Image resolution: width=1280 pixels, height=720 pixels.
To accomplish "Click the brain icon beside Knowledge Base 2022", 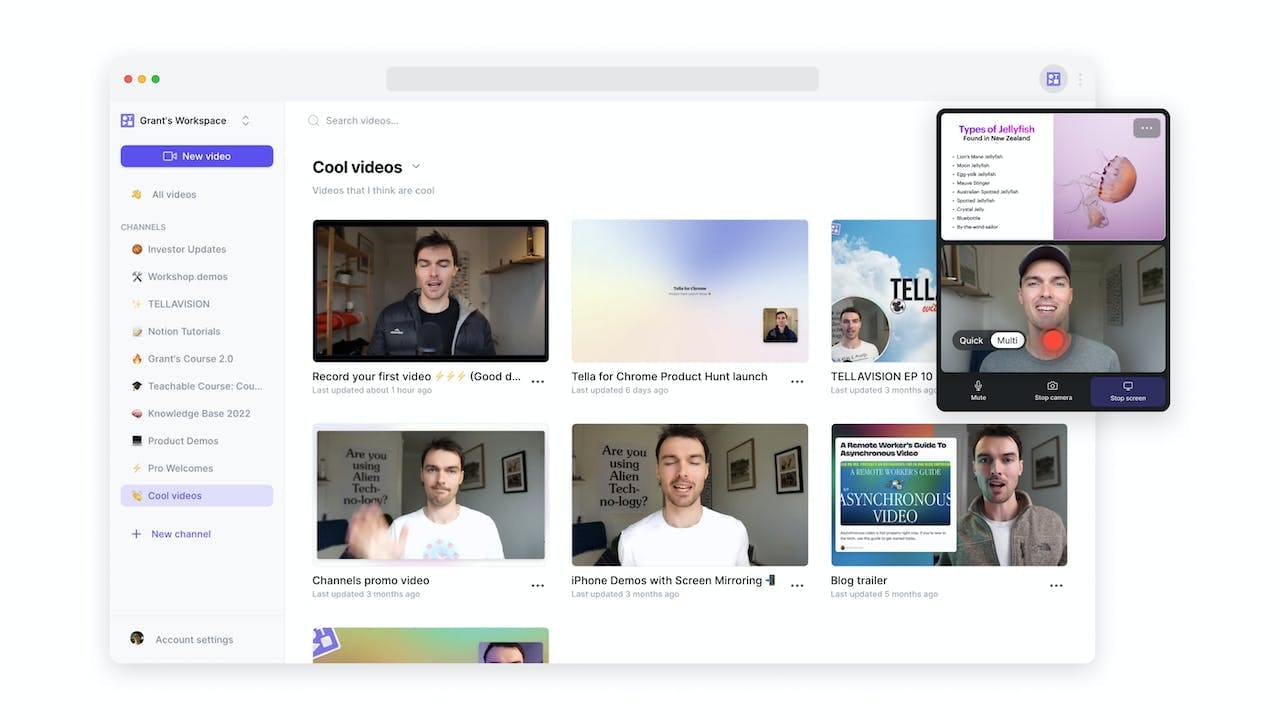I will 137,413.
